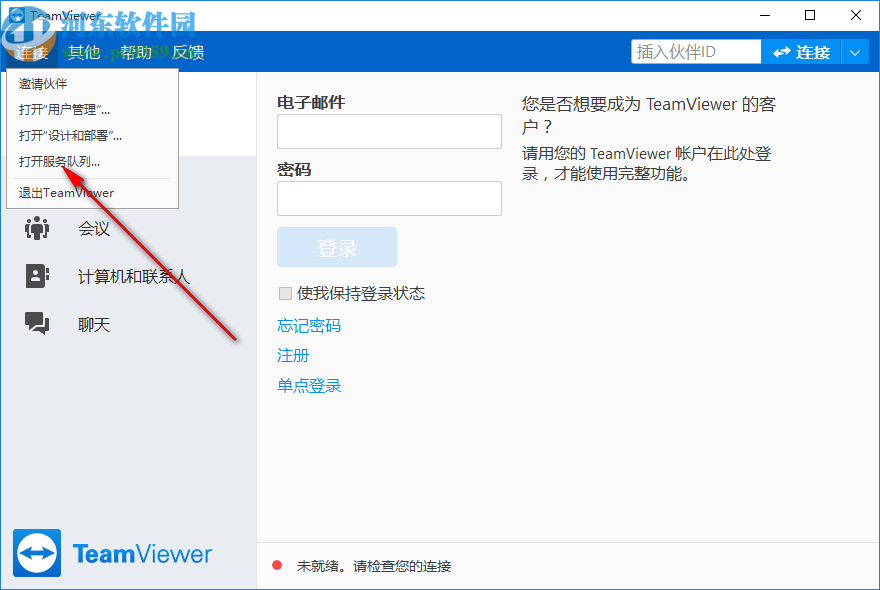Image resolution: width=880 pixels, height=590 pixels.
Task: Click the TeamViewer logo at bottom left
Action: (112, 553)
